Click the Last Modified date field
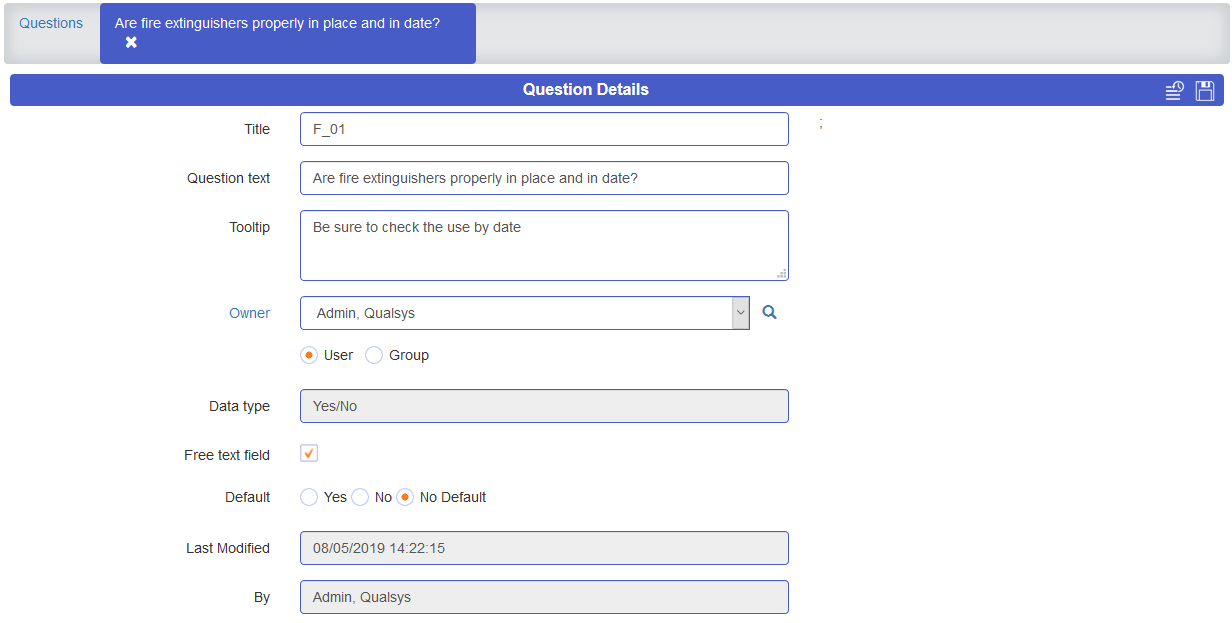Viewport: 1232px width, 623px height. click(544, 548)
